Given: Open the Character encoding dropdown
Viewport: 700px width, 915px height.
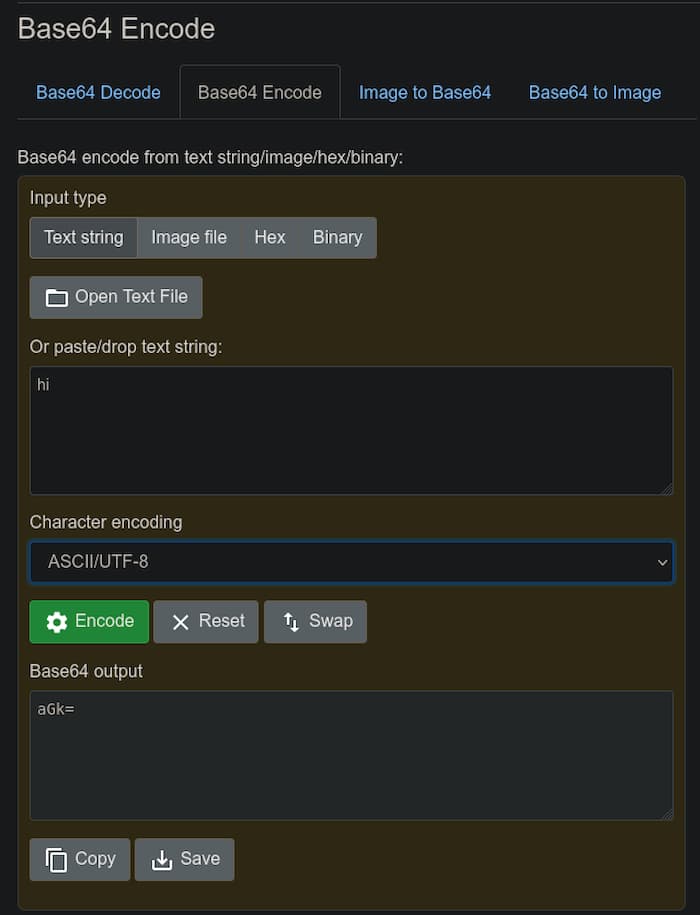Looking at the screenshot, I should pos(350,562).
